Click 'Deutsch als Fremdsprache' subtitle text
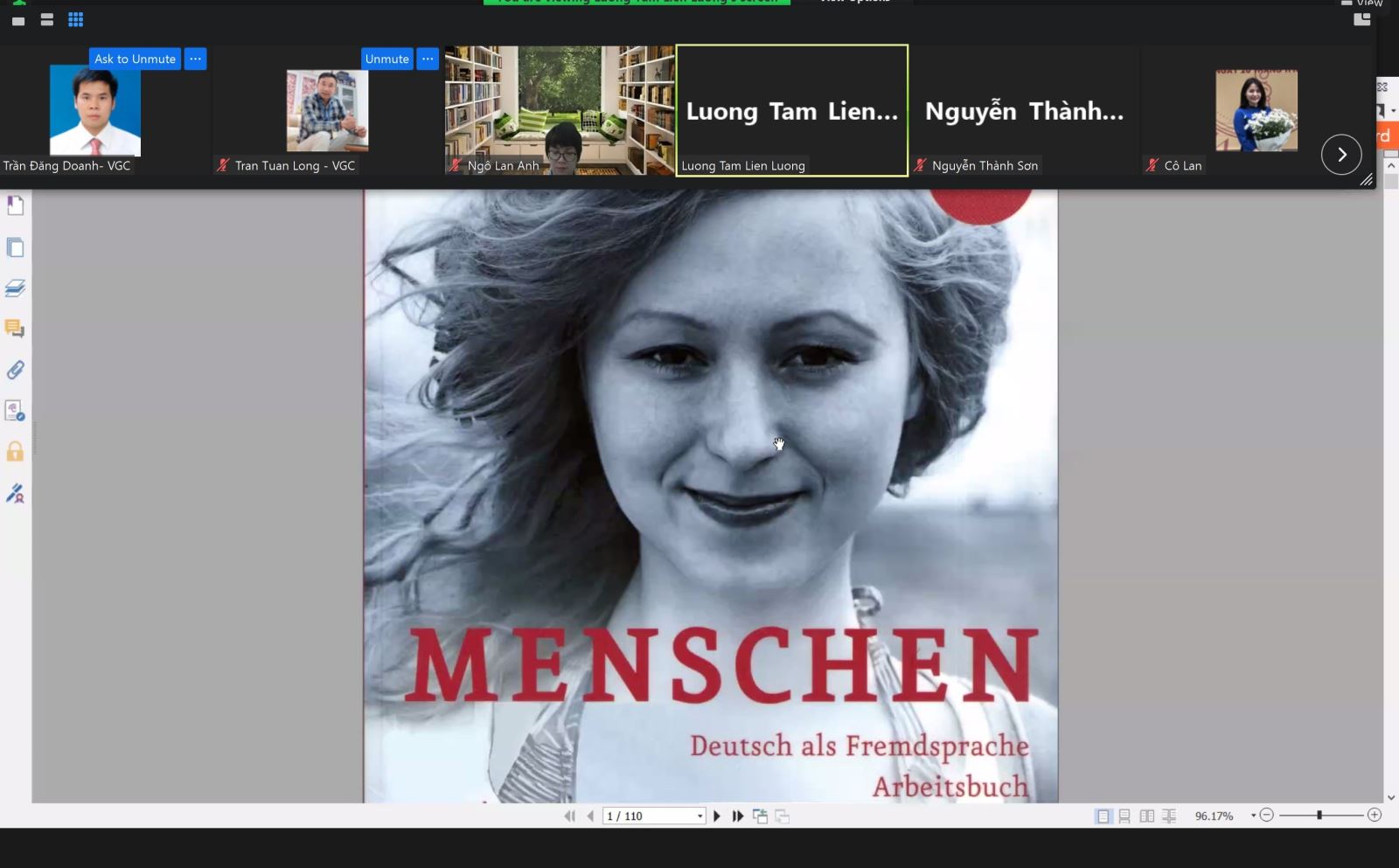Viewport: 1399px width, 868px height. point(860,746)
